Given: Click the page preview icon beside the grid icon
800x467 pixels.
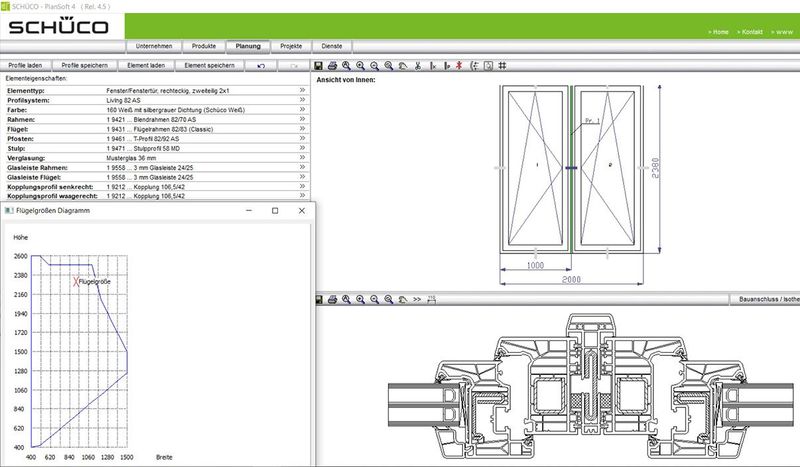Looking at the screenshot, I should [488, 65].
